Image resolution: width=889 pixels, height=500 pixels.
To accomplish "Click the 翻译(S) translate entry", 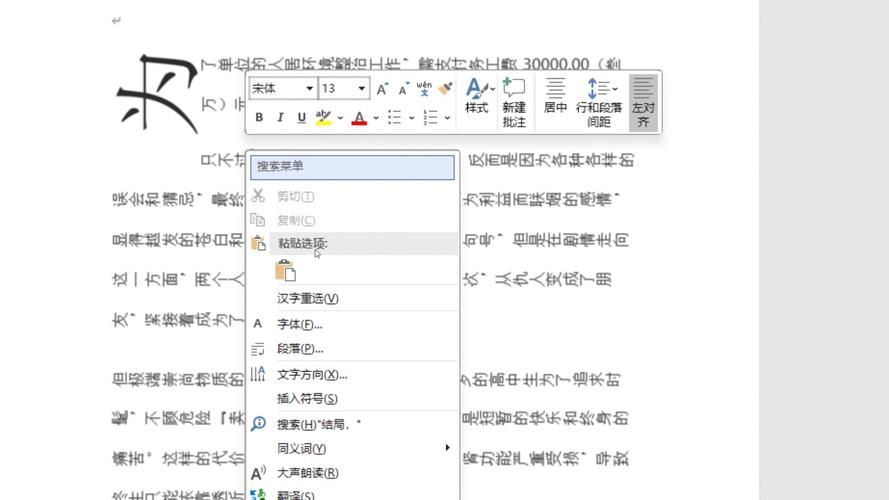I will click(x=352, y=495).
